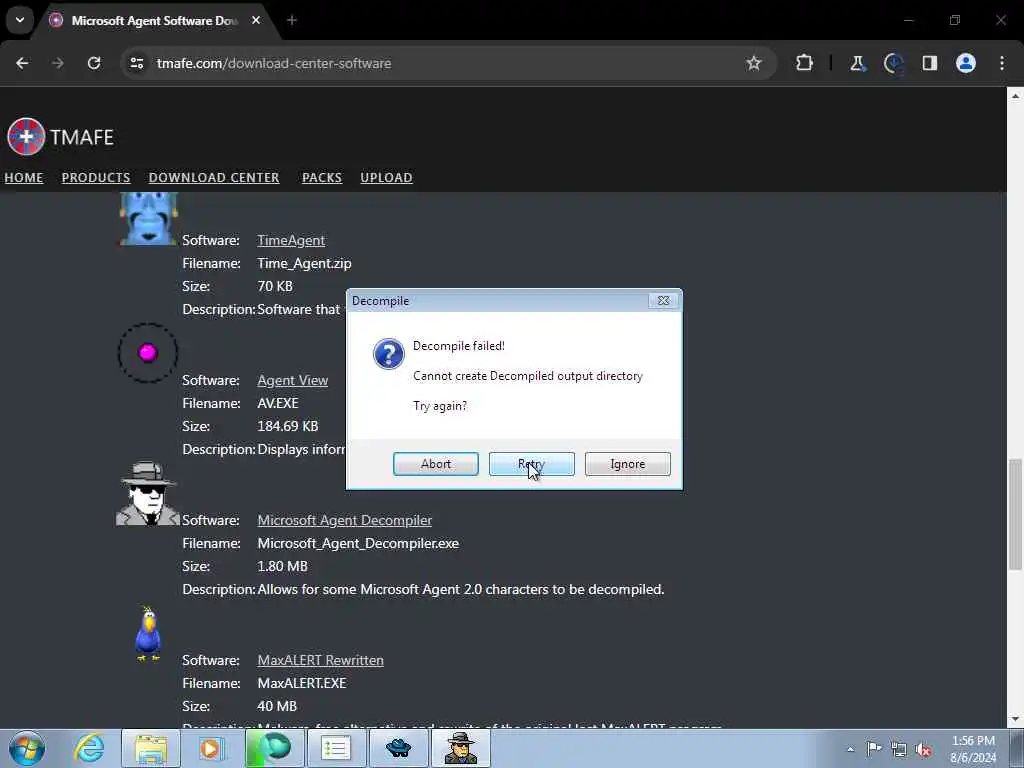Close the Microsoft Agent Software tab
This screenshot has height=768, width=1024.
click(x=256, y=20)
